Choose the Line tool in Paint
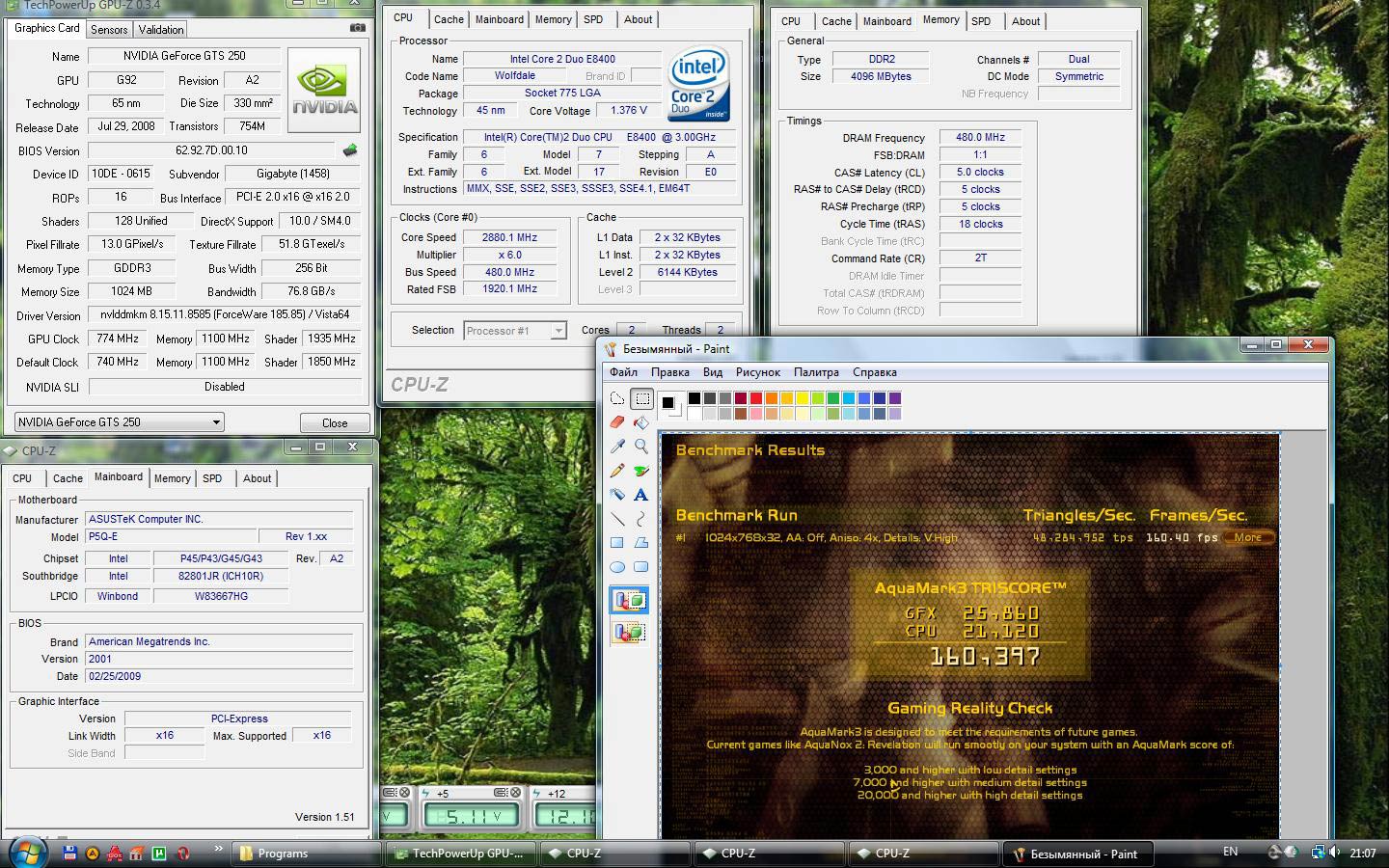 tap(617, 519)
